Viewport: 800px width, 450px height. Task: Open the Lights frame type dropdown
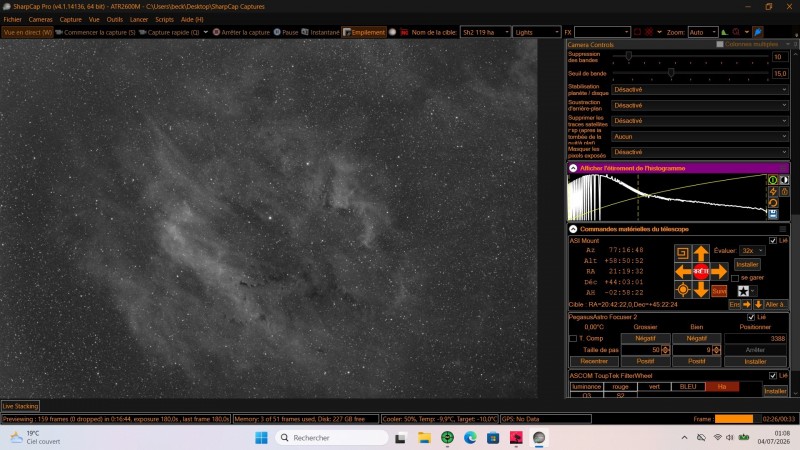[x=537, y=32]
